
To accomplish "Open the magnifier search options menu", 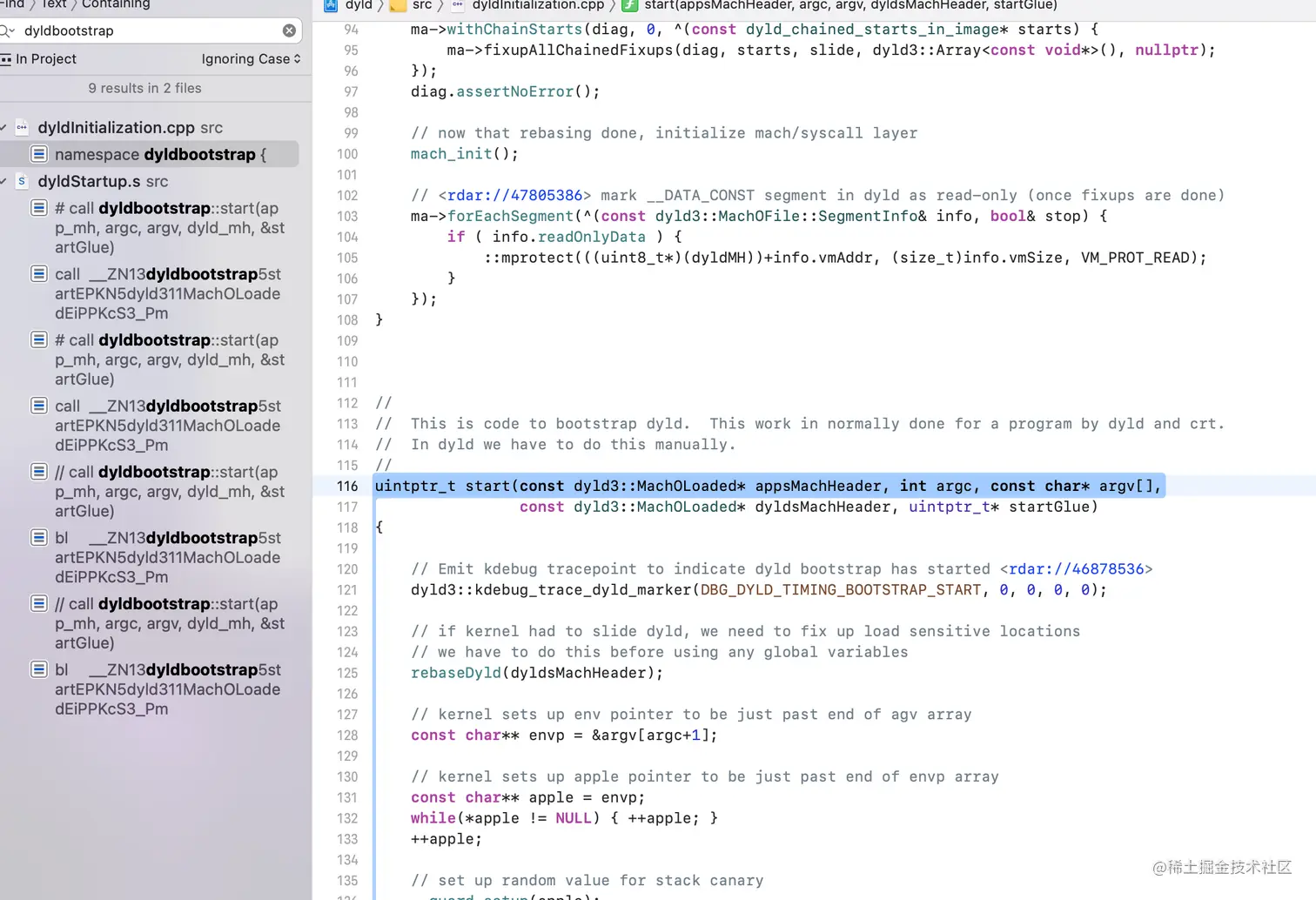I will point(8,31).
